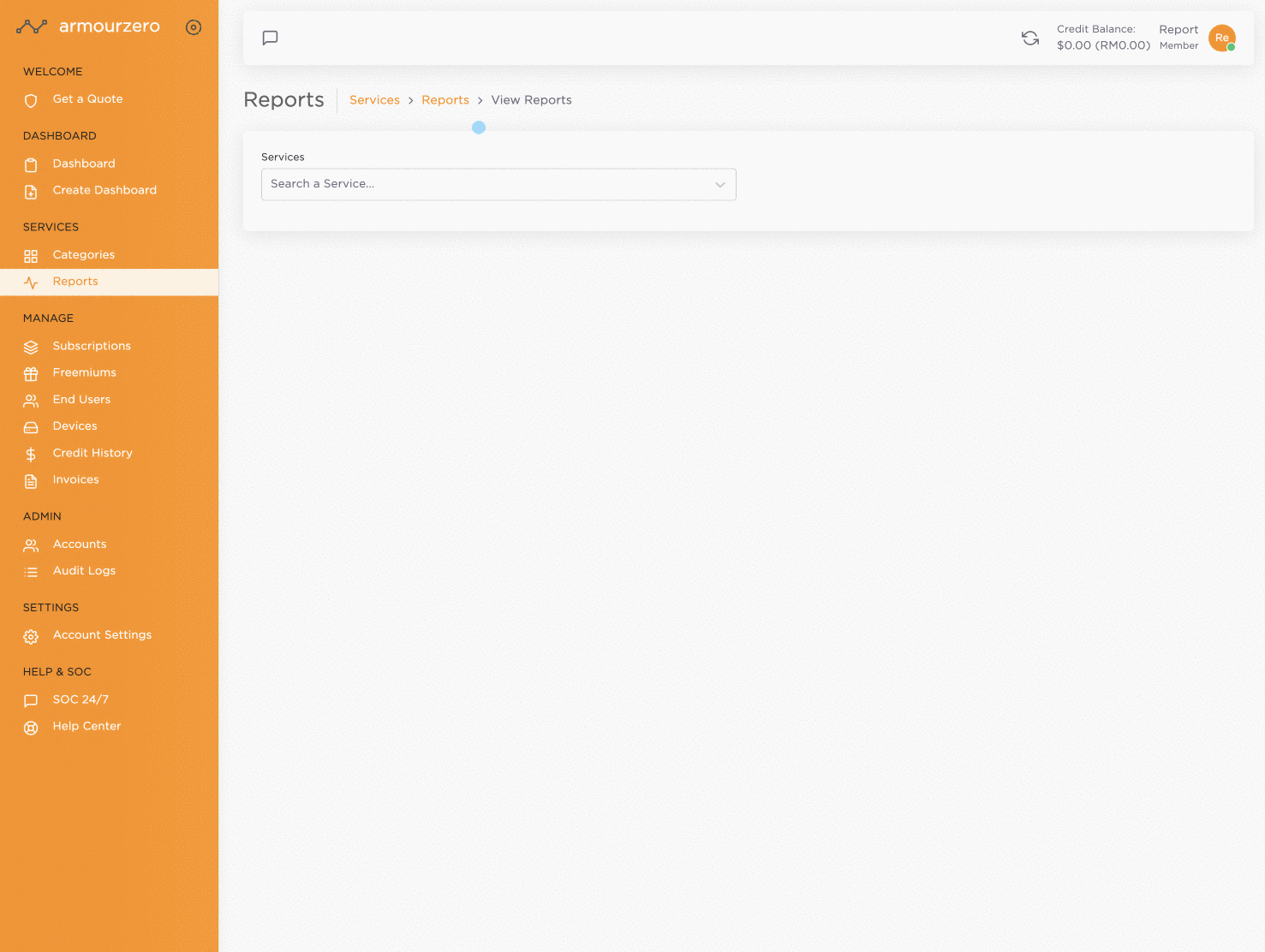The width and height of the screenshot is (1265, 952).
Task: Open the Re user avatar menu
Action: click(1222, 38)
